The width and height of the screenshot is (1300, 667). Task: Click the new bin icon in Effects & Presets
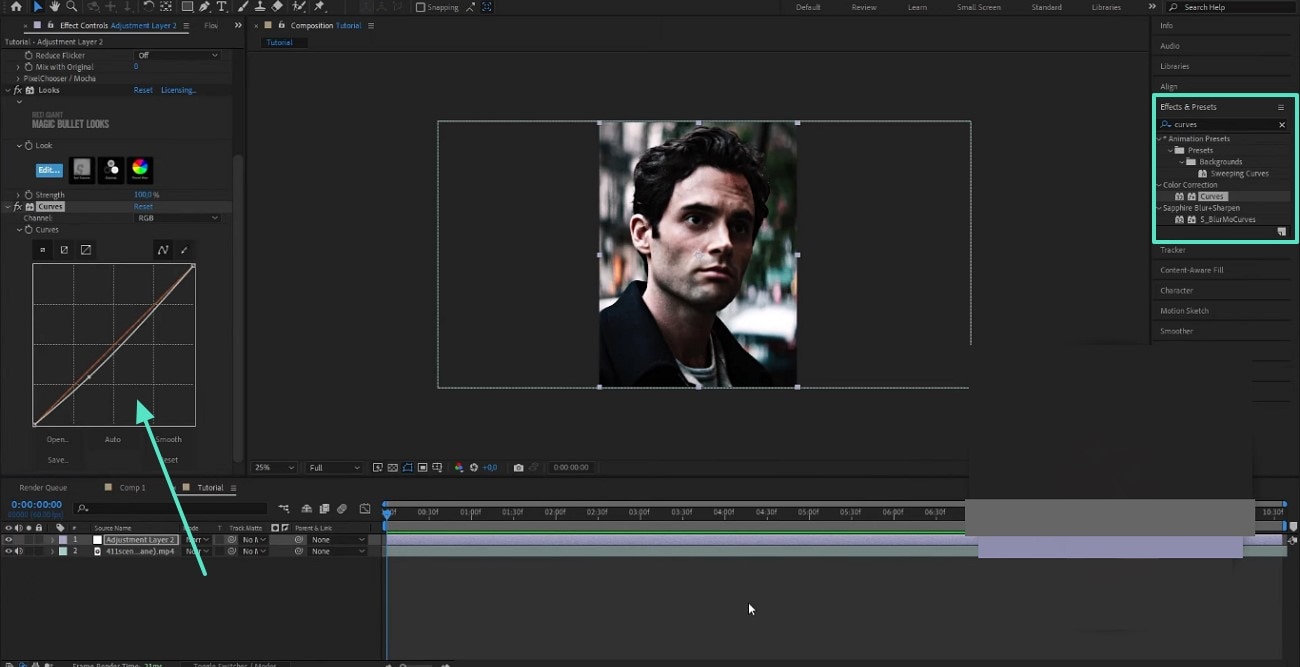(1282, 231)
